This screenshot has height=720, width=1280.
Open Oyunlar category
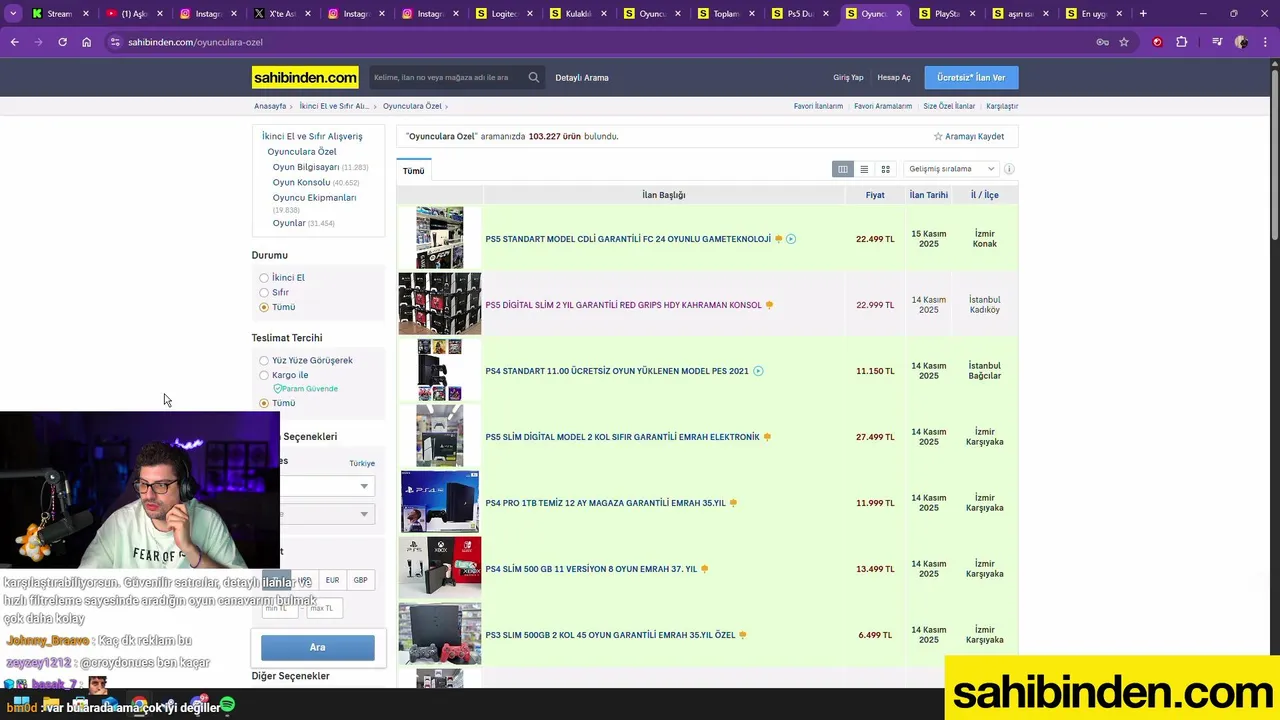(x=289, y=223)
